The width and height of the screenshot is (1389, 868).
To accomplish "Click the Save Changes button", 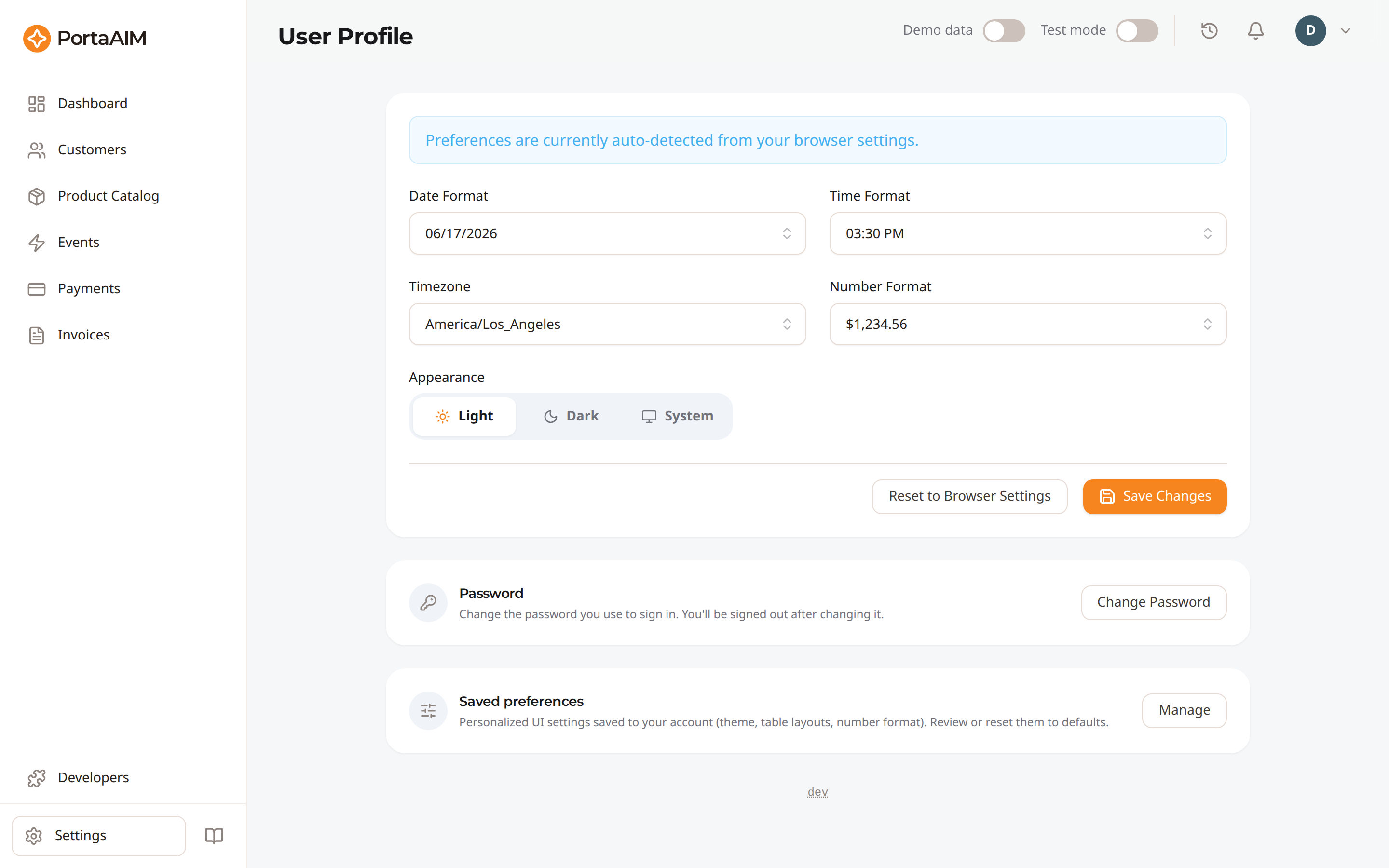I will [x=1155, y=497].
